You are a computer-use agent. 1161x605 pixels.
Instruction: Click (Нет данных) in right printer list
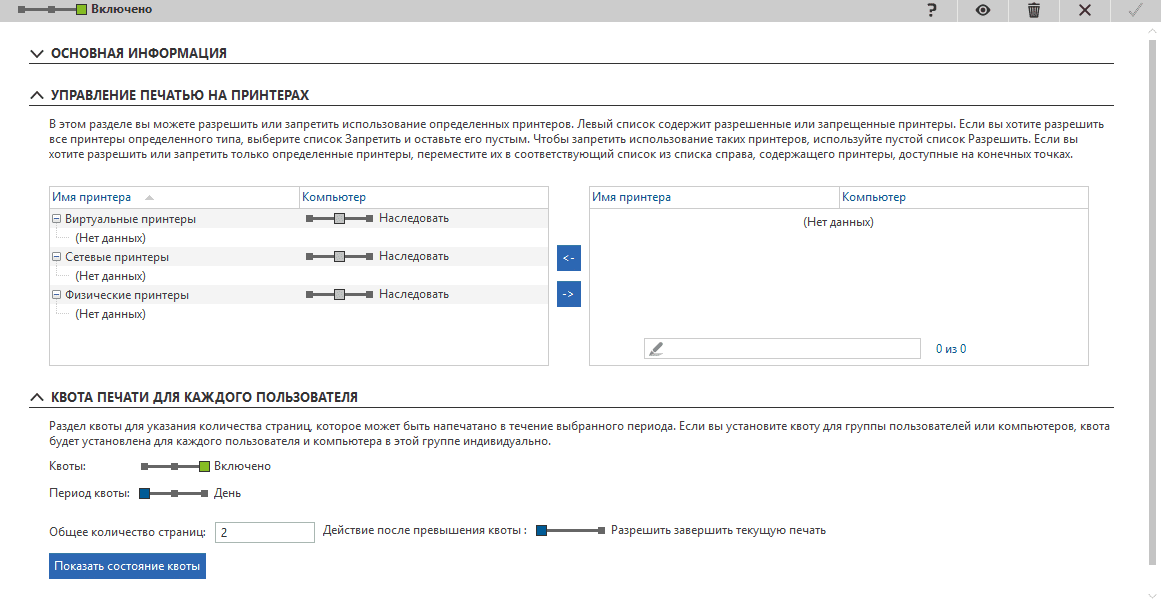click(838, 222)
